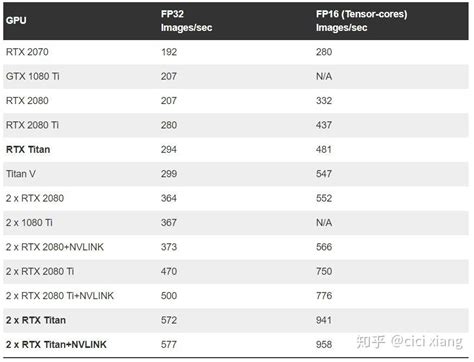The image size is (474, 362).
Task: Click the RTX 2080 Ti GPU name
Action: 32,125
